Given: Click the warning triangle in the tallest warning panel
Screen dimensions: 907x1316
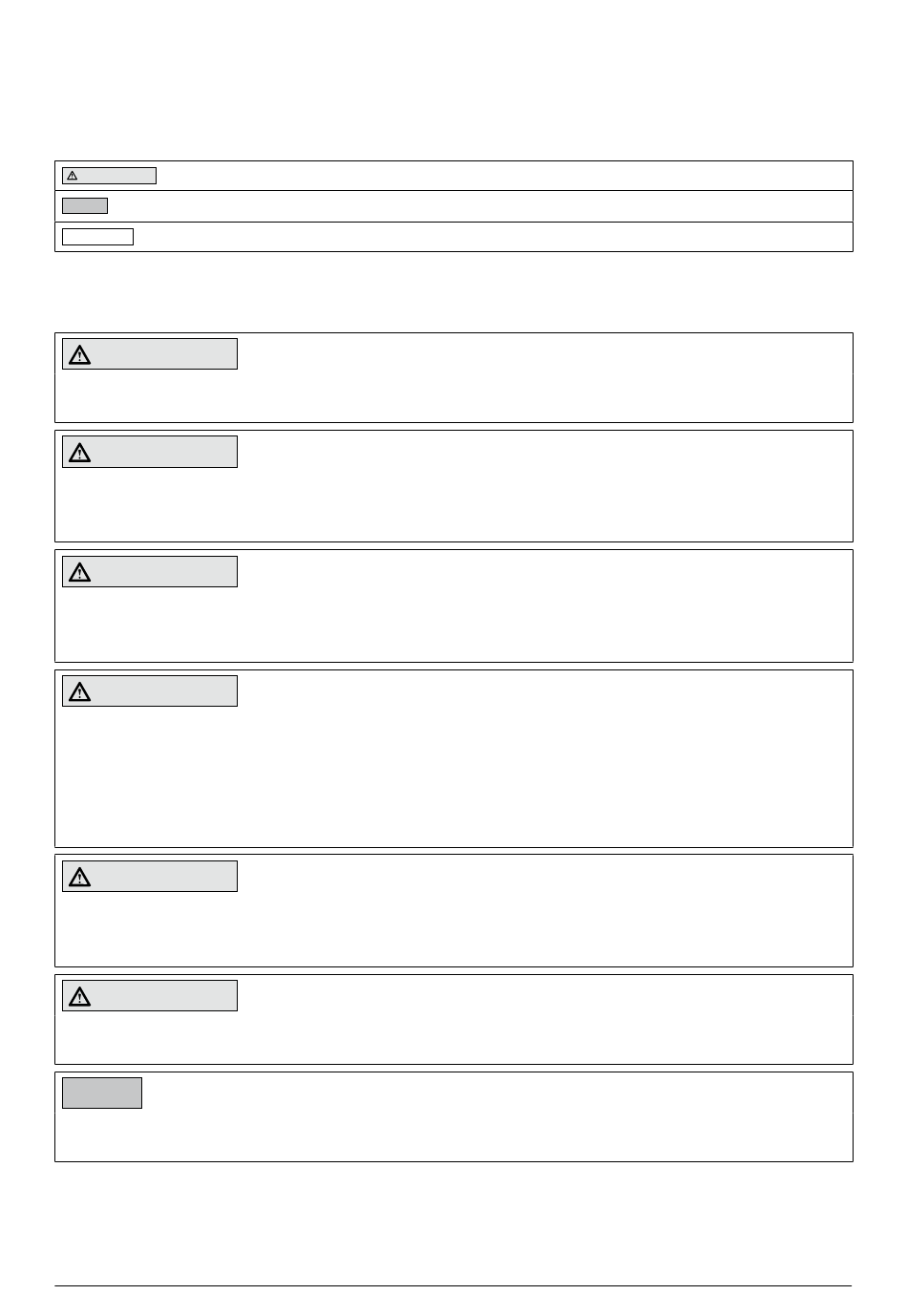Looking at the screenshot, I should pyautogui.click(x=80, y=691).
